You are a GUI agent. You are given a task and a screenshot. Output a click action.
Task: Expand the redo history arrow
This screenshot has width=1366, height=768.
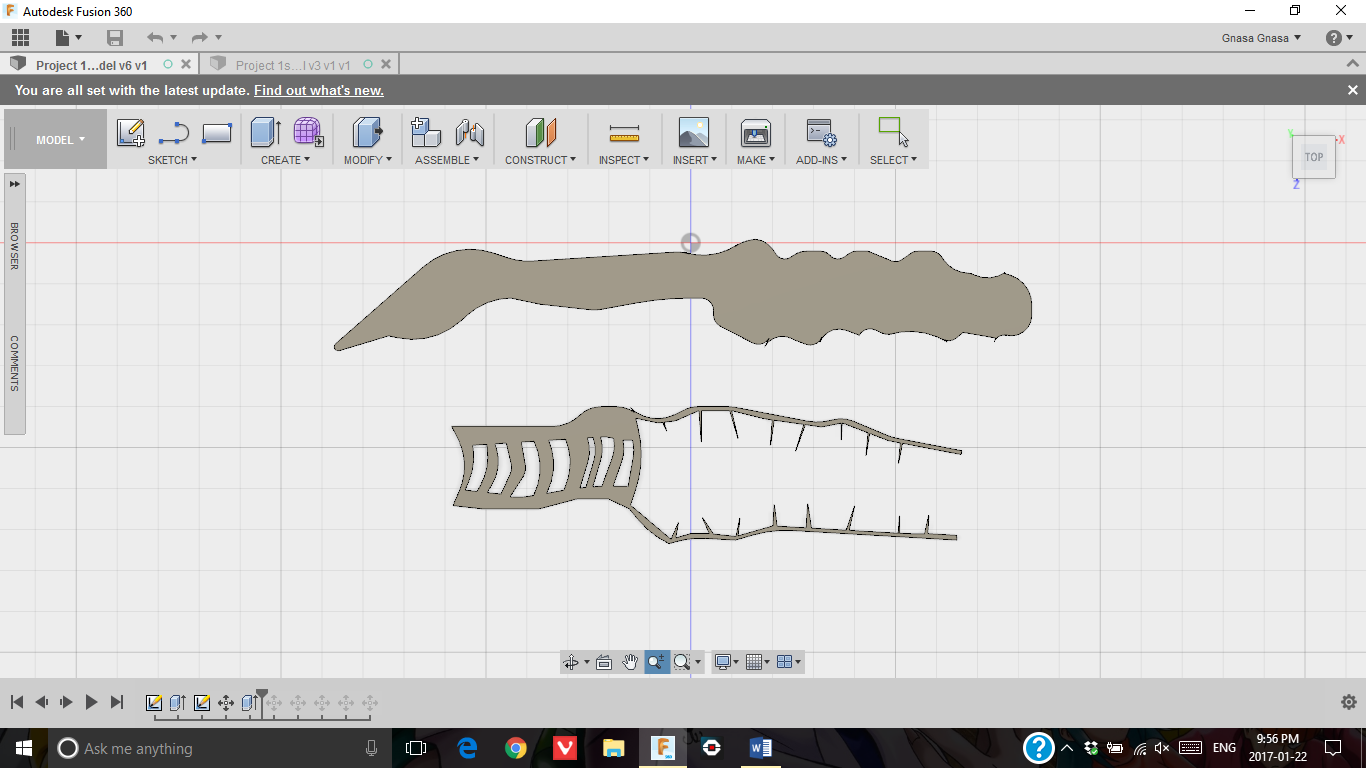pyautogui.click(x=218, y=38)
